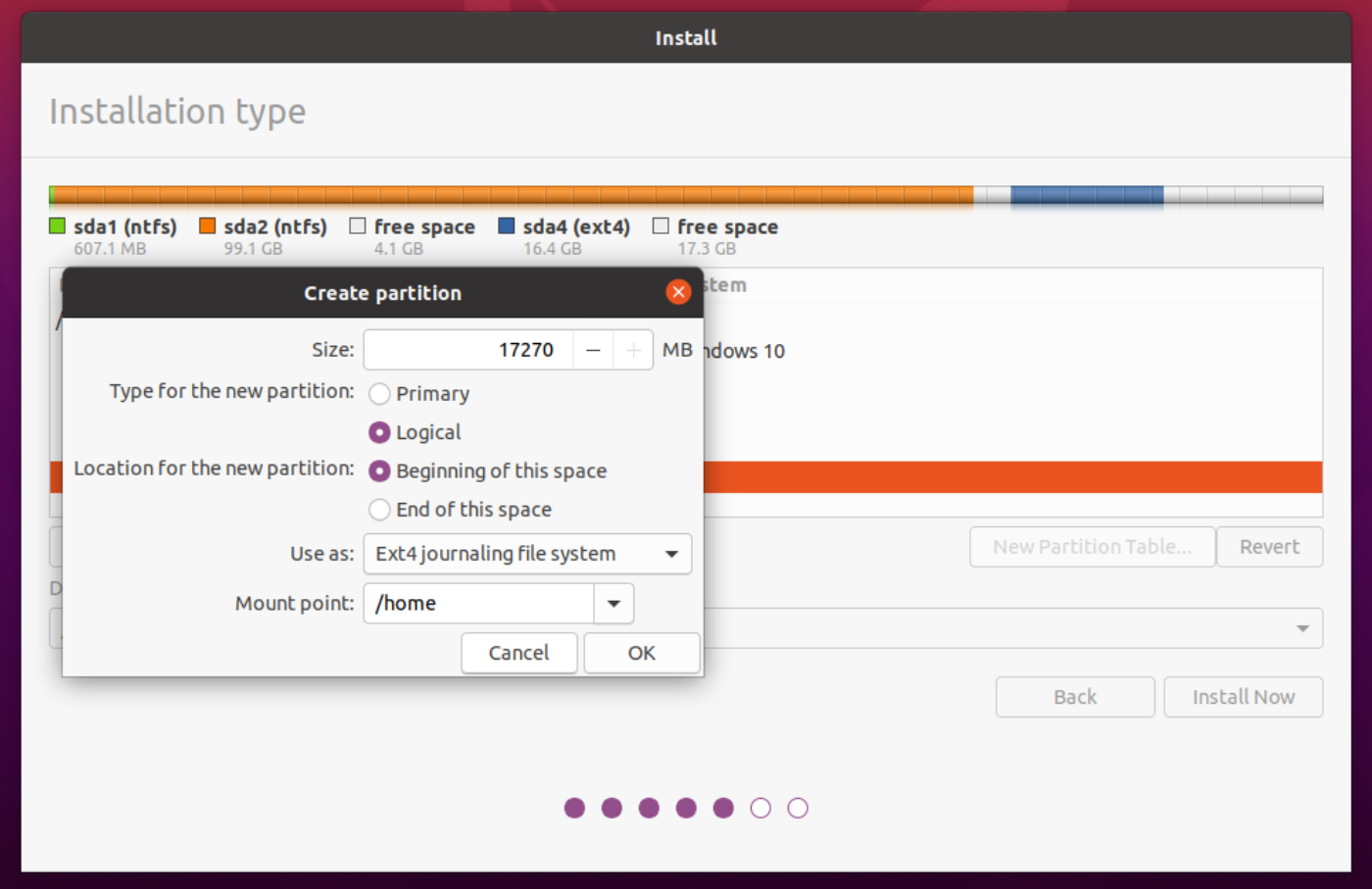Click the blue sda4 (ext4) legend swatch
The height and width of the screenshot is (889, 1372).
point(506,226)
